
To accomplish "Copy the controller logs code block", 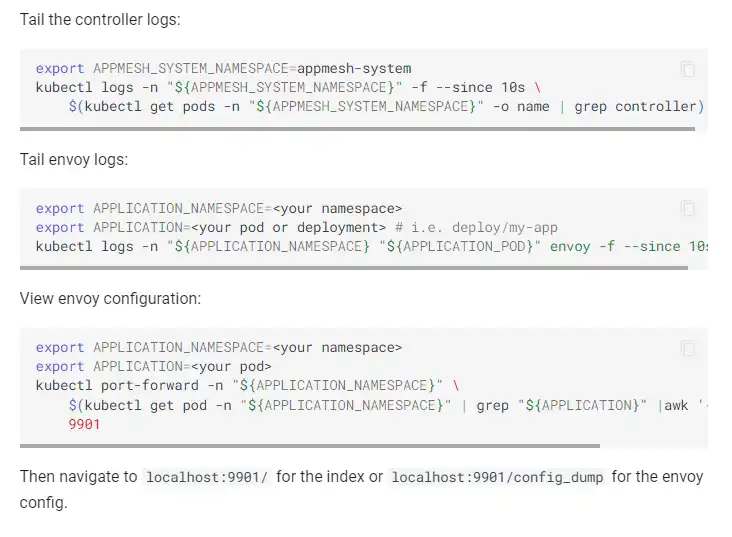I will 687,69.
